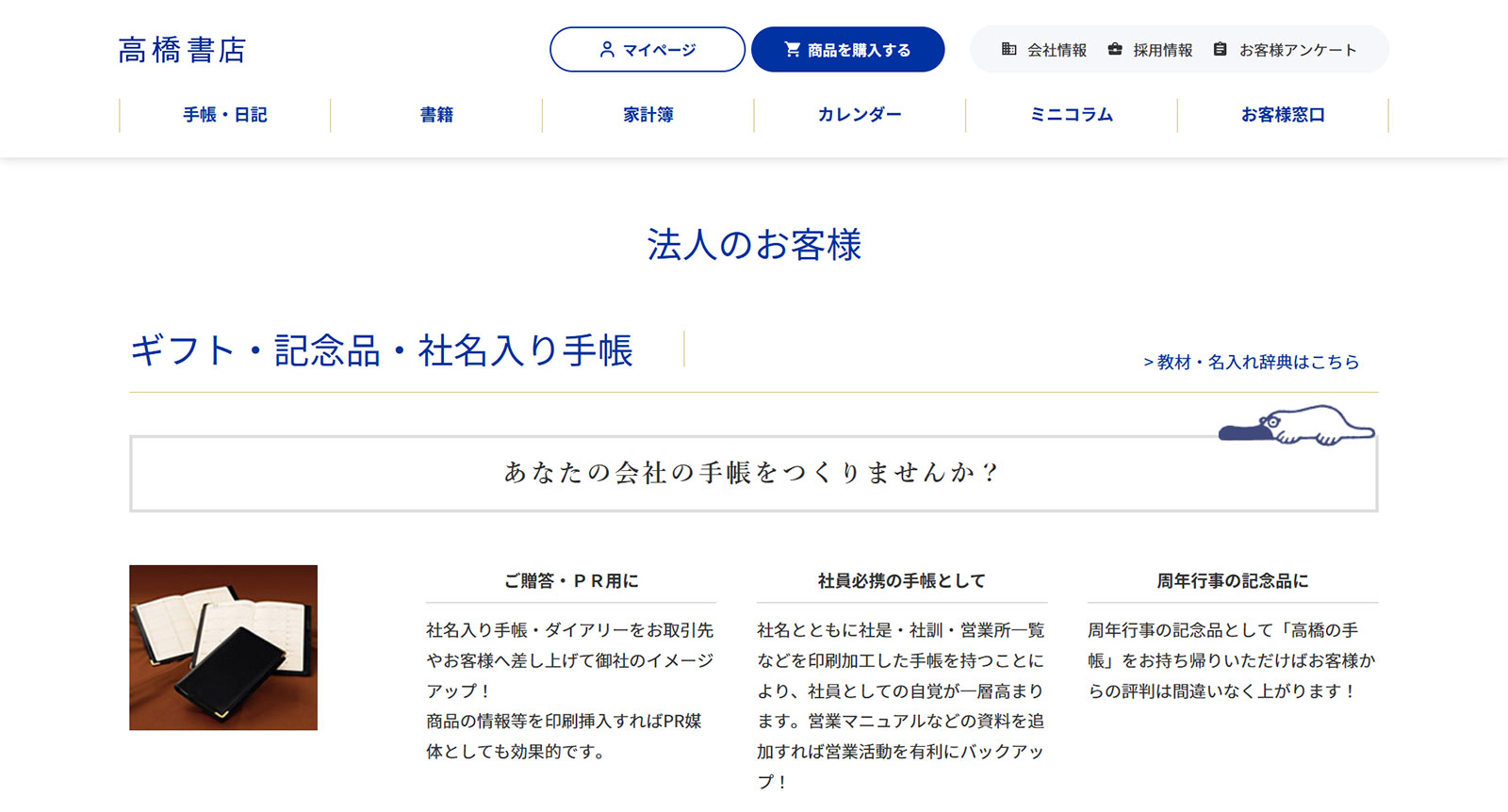Select 手帳・日記 menu item
Viewport: 1508px width, 812px height.
pyautogui.click(x=225, y=115)
